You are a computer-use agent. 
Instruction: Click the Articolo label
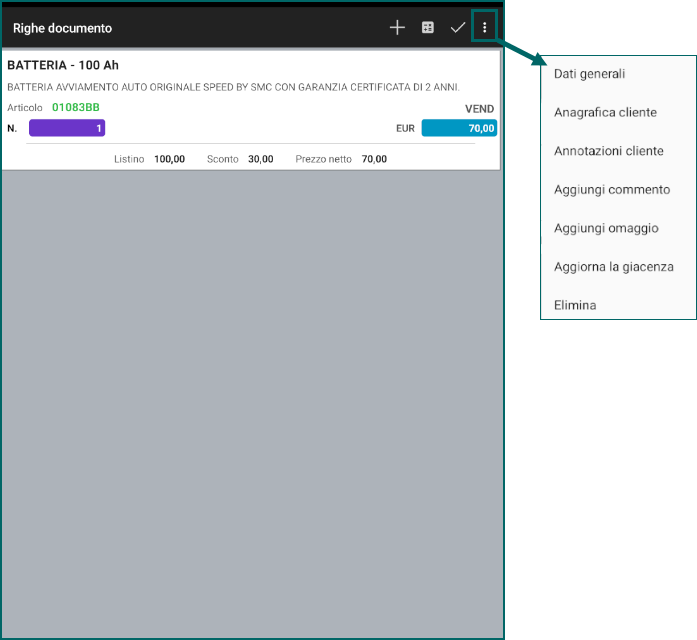pos(25,108)
